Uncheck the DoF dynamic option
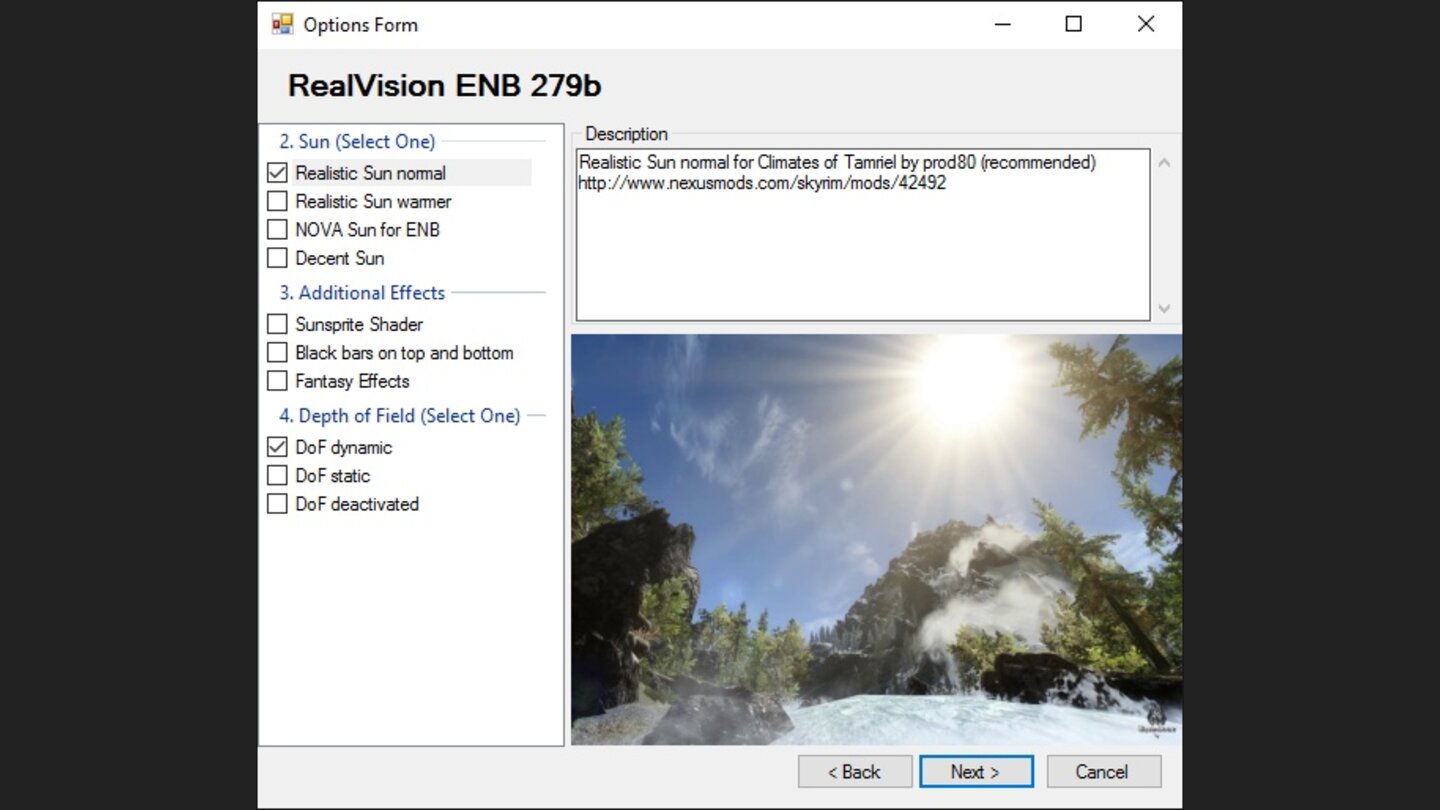 277,447
